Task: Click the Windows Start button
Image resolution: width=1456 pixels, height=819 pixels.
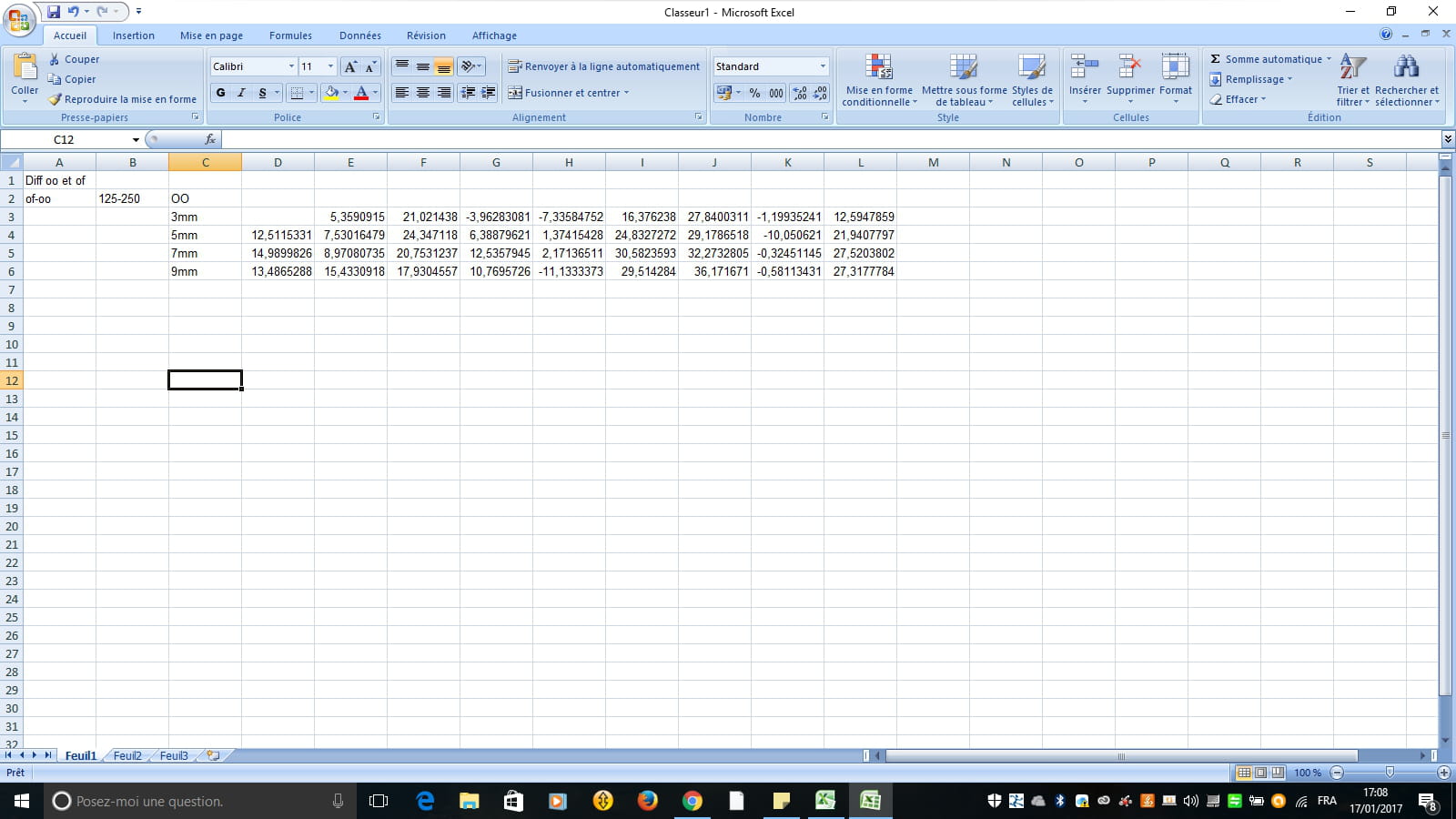Action: pyautogui.click(x=22, y=801)
